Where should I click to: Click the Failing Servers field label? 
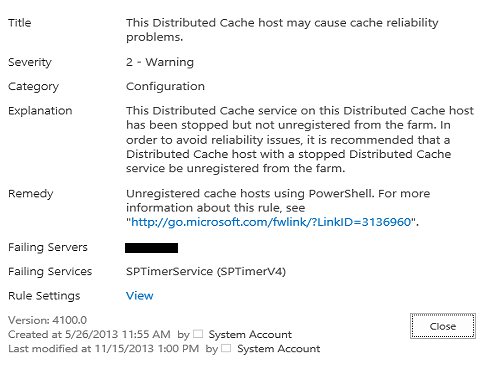tap(48, 247)
